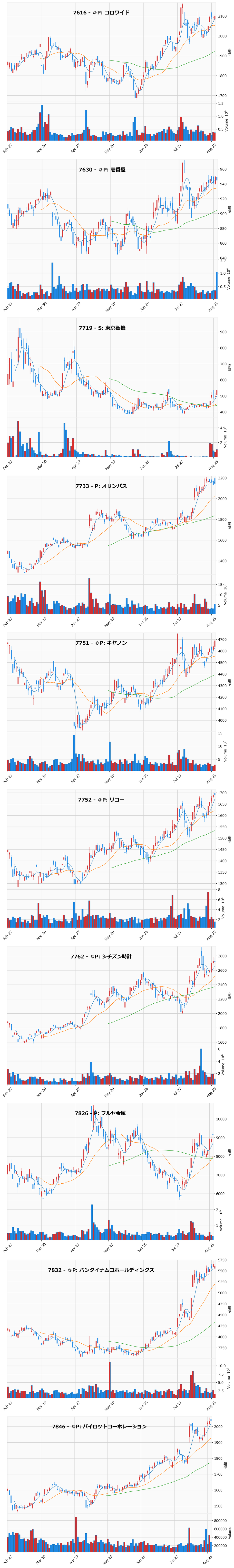Image resolution: width=234 pixels, height=1568 pixels.
Task: Click the 1700 price label on 7616 chart
Action: (223, 96)
